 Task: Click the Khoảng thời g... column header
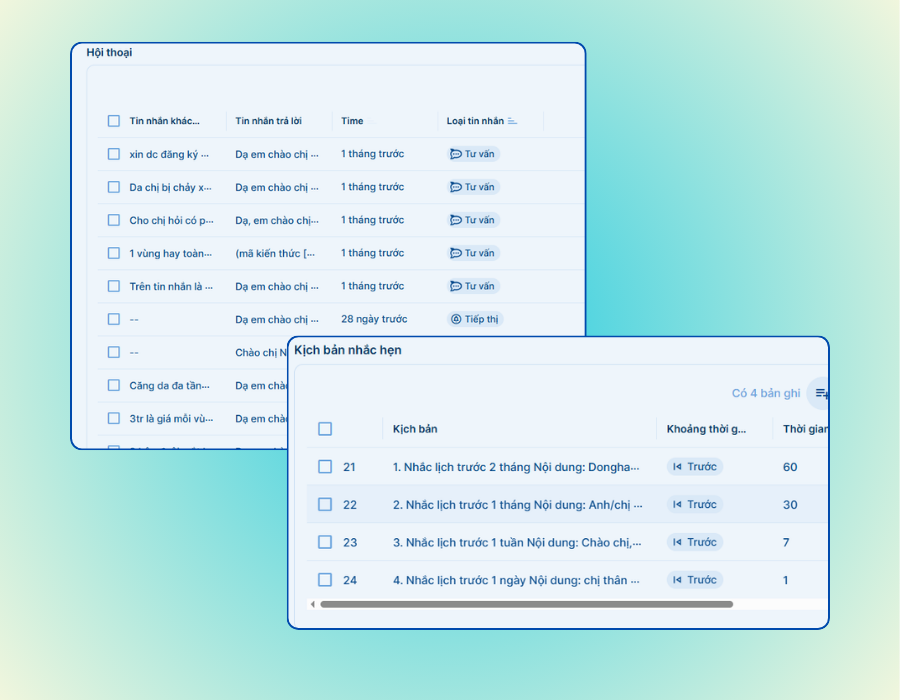(x=706, y=429)
